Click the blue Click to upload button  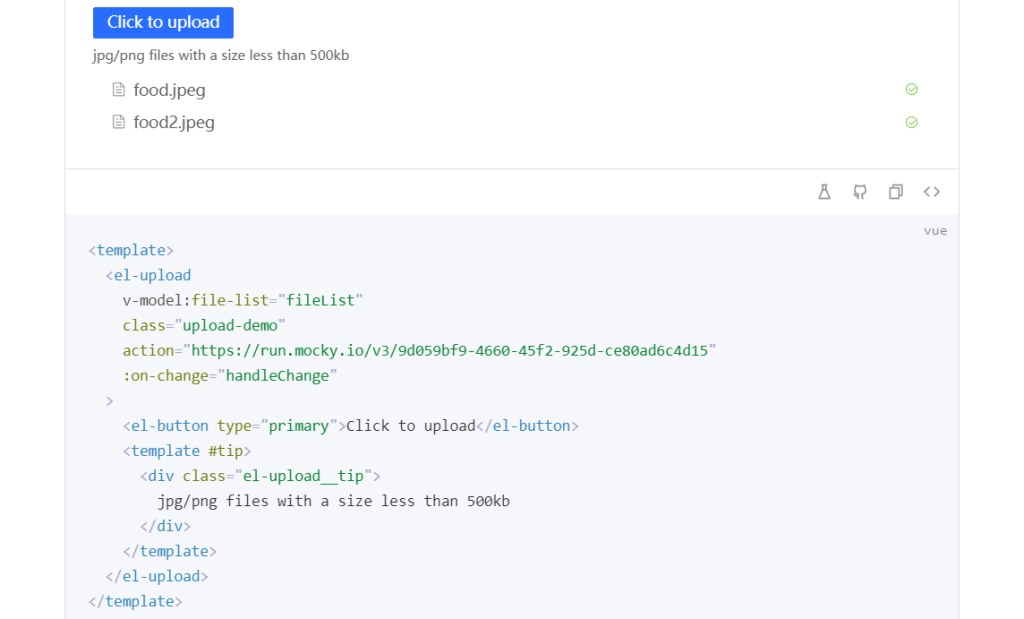coord(163,22)
